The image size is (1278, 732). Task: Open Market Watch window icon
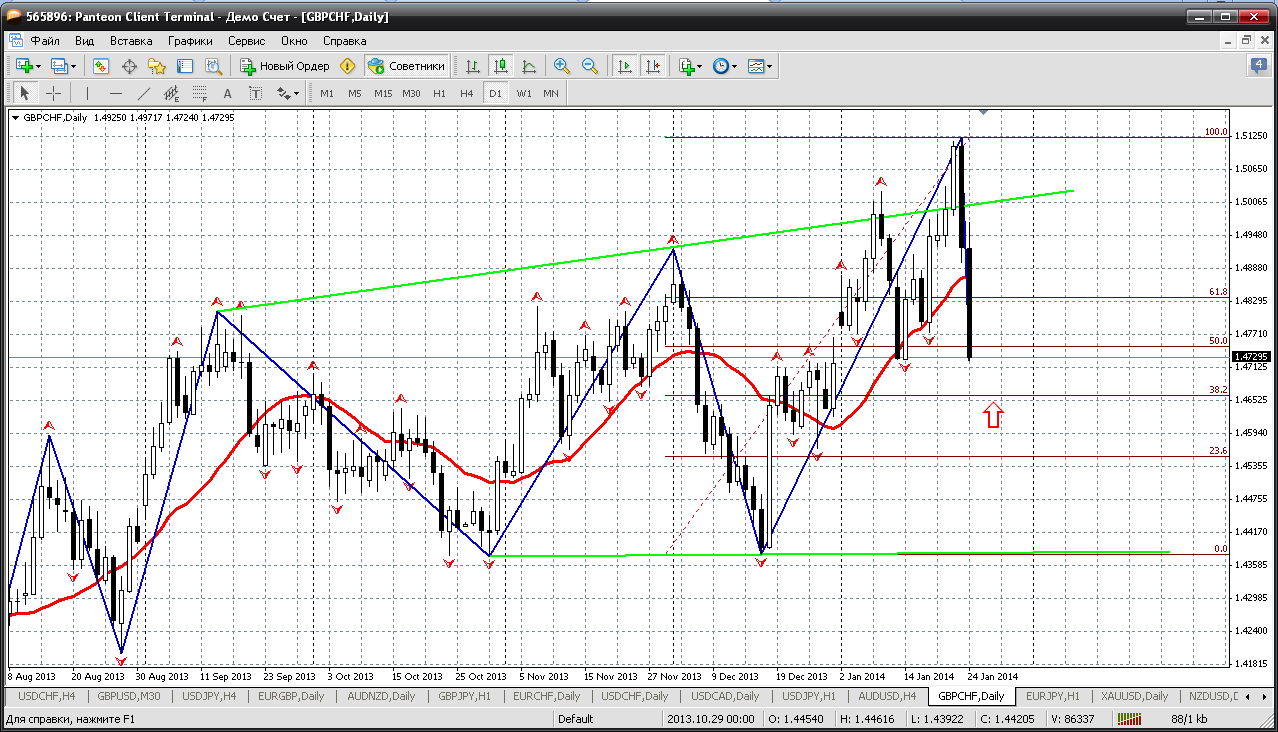tap(101, 66)
